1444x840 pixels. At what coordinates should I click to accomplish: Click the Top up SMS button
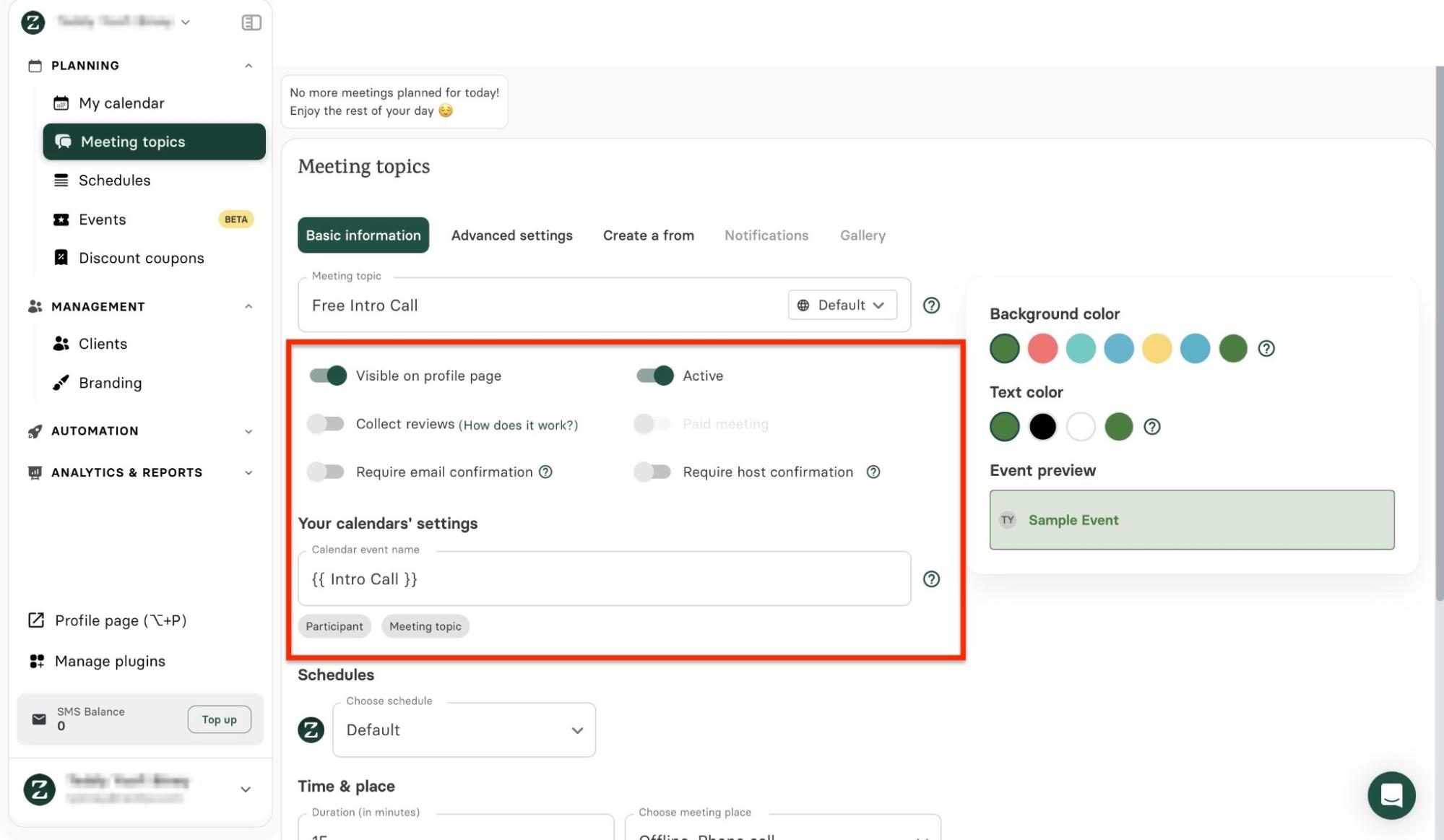coord(219,719)
